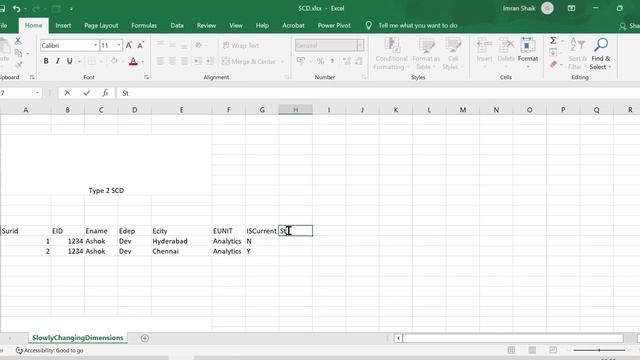Expand the Name Box dropdown
640x360 pixels.
click(x=37, y=93)
